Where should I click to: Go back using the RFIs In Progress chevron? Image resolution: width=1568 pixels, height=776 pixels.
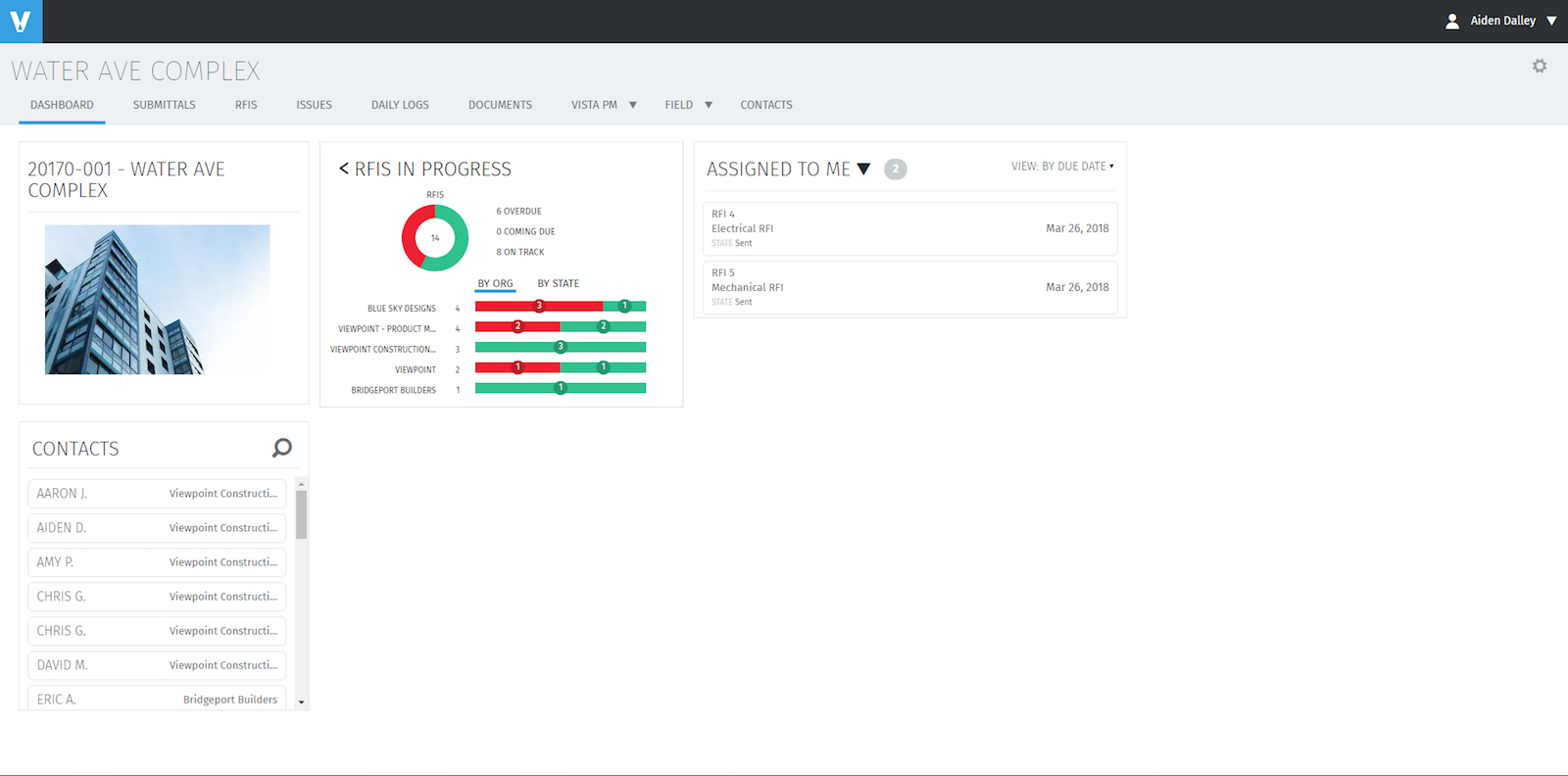pyautogui.click(x=344, y=169)
